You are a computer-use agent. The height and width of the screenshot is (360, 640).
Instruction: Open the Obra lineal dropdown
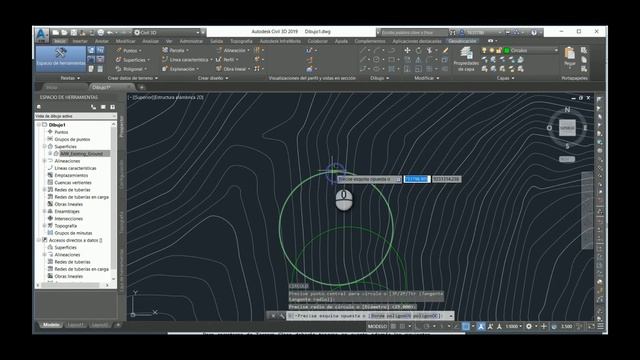click(233, 69)
